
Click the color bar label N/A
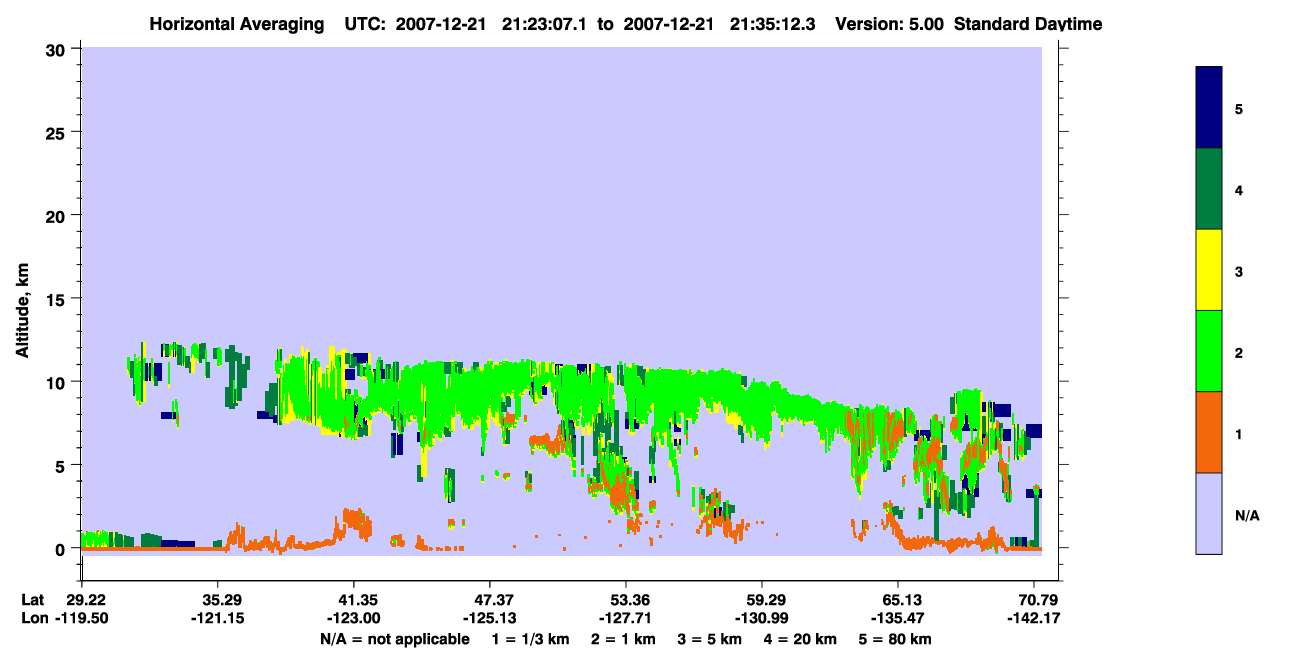[x=1246, y=515]
